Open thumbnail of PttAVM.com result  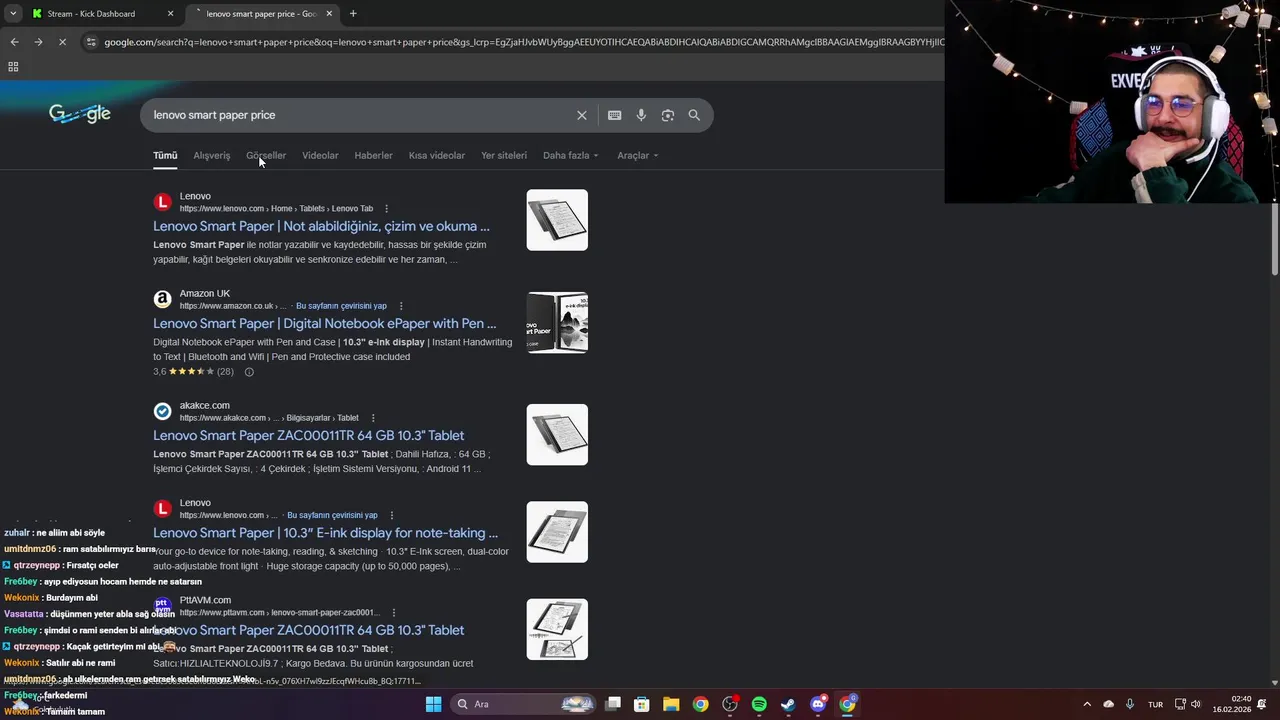[557, 629]
